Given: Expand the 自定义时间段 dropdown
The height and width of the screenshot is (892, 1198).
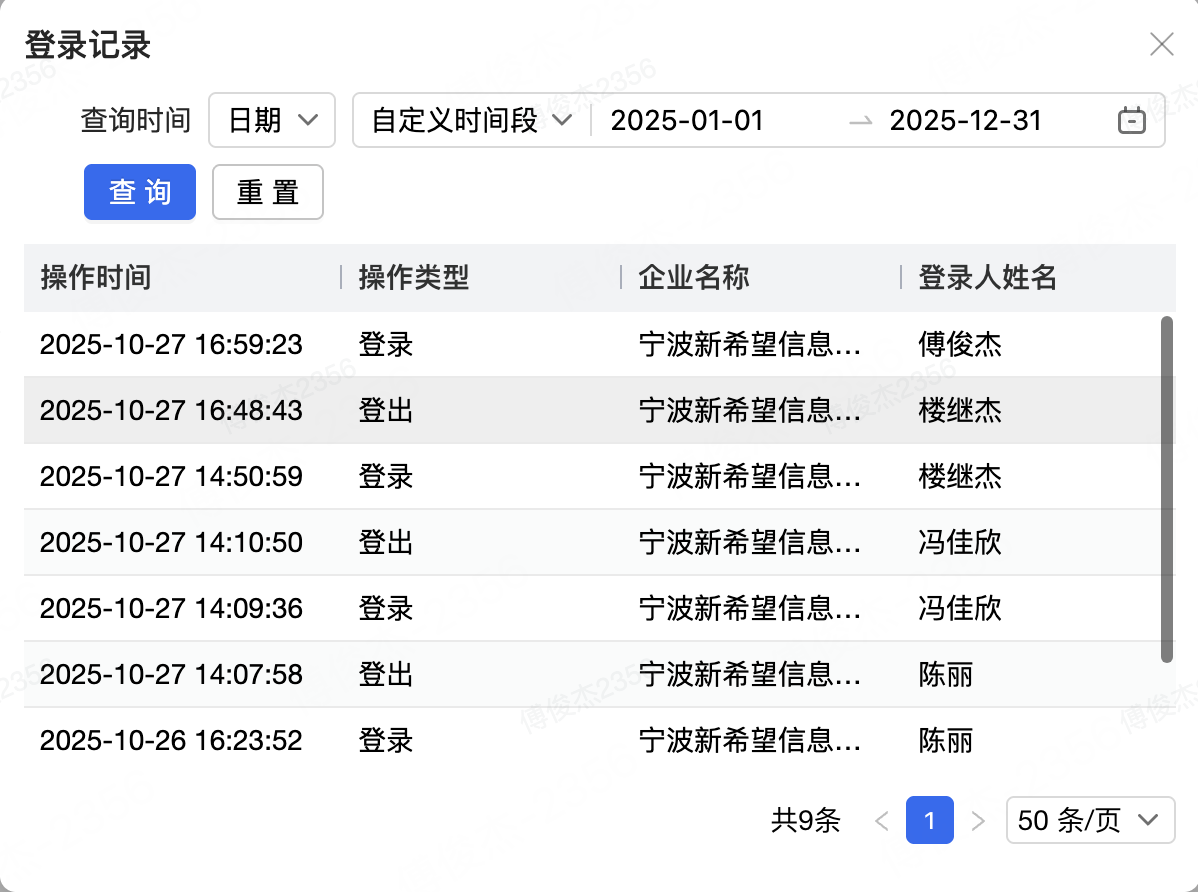Looking at the screenshot, I should pos(471,121).
